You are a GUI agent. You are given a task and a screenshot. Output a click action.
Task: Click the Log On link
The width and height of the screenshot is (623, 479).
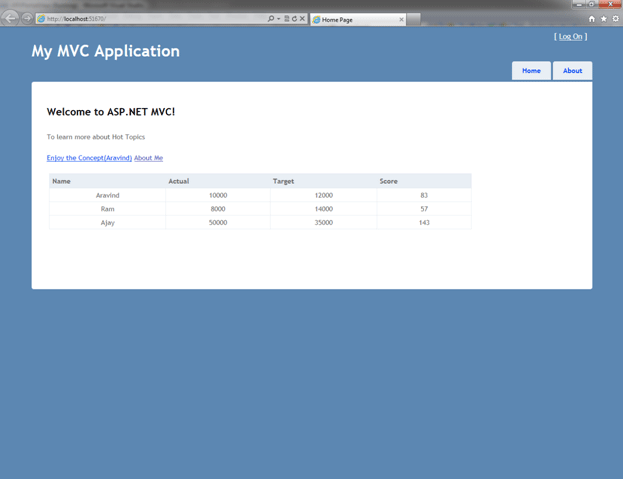coord(571,37)
